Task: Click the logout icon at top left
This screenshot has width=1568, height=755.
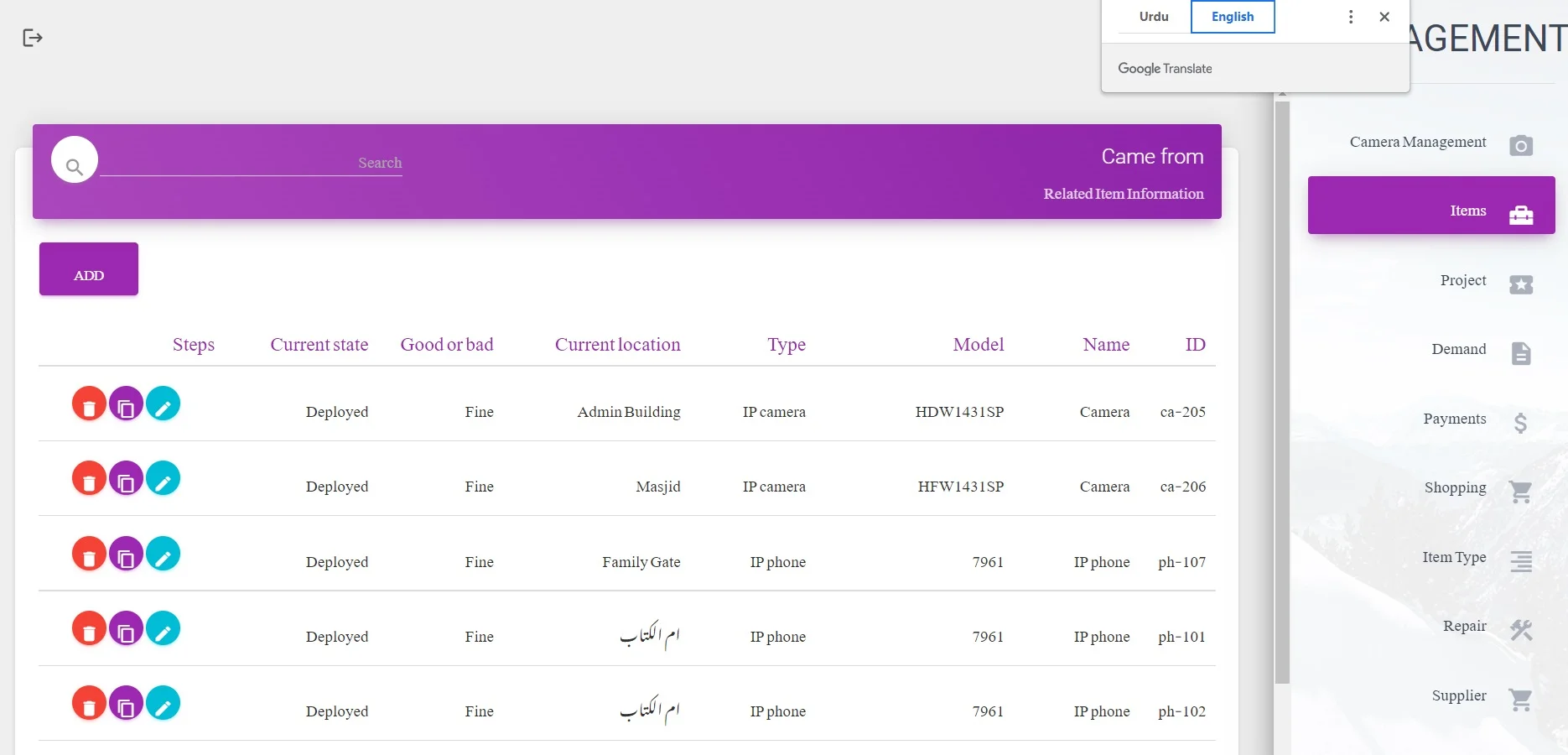Action: 33,38
